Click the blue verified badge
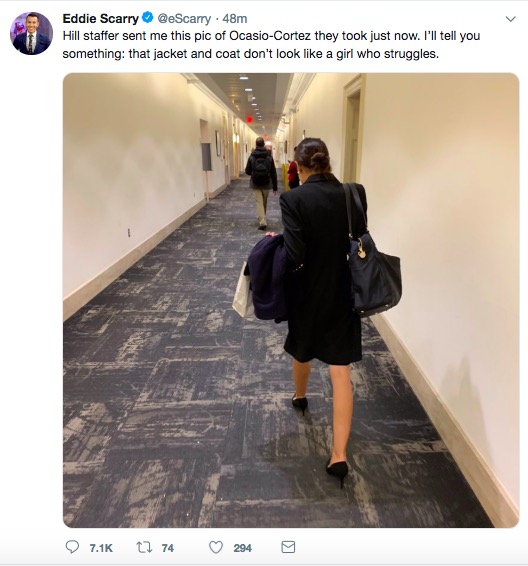This screenshot has height=566, width=528. click(x=148, y=17)
